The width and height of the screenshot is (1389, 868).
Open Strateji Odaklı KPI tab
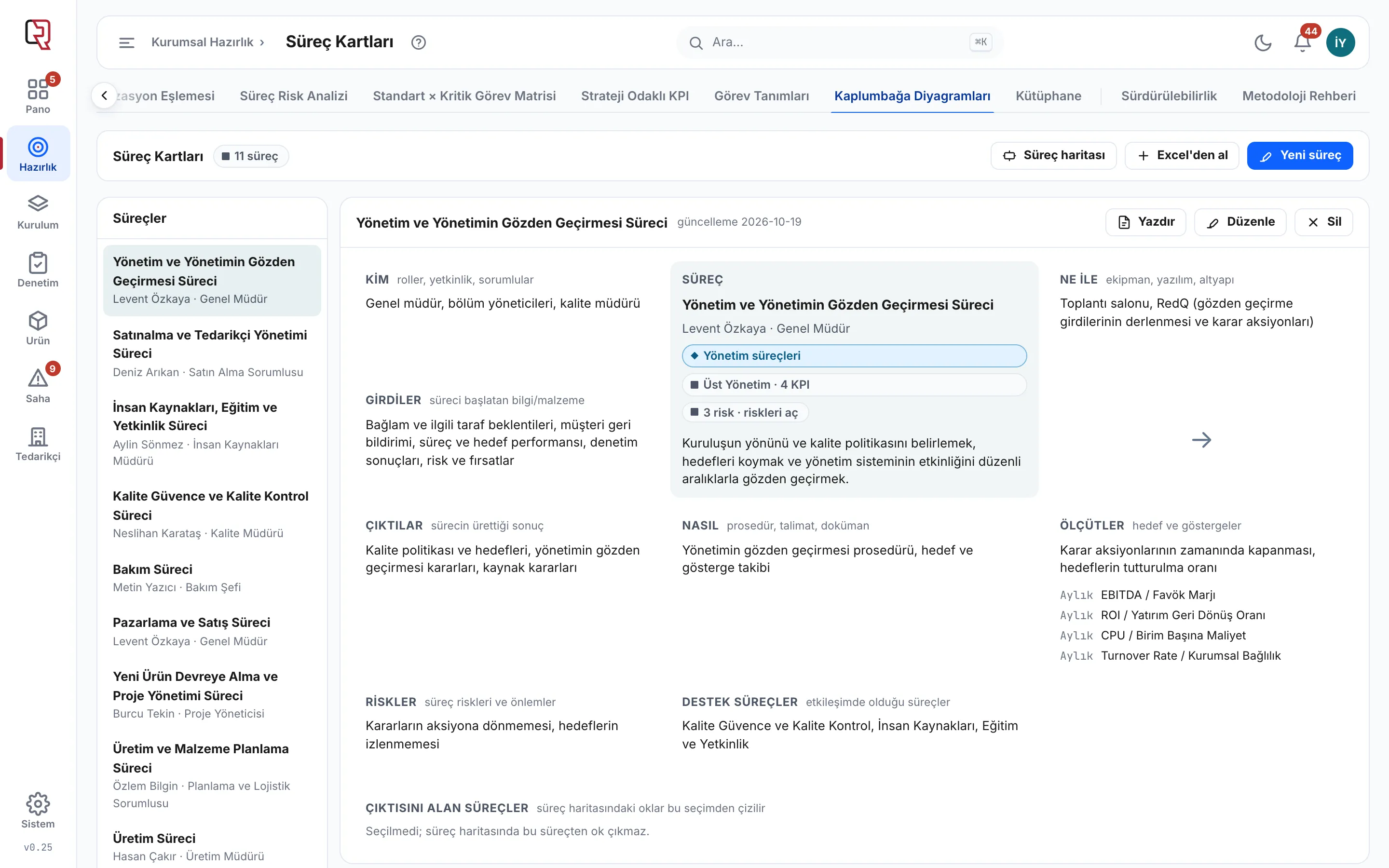coord(635,96)
